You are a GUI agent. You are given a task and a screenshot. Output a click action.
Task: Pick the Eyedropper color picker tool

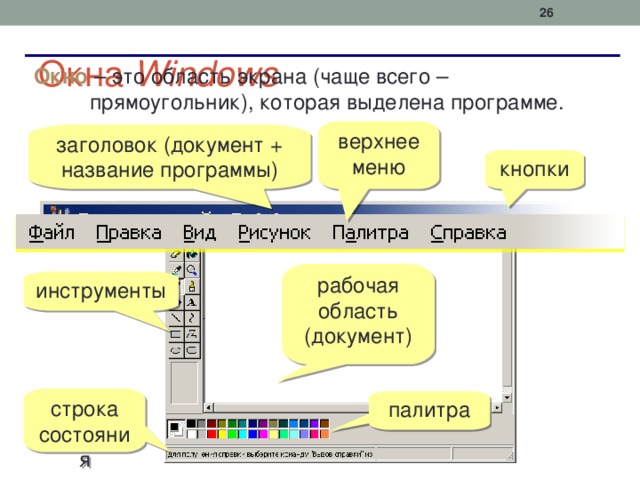click(x=176, y=270)
